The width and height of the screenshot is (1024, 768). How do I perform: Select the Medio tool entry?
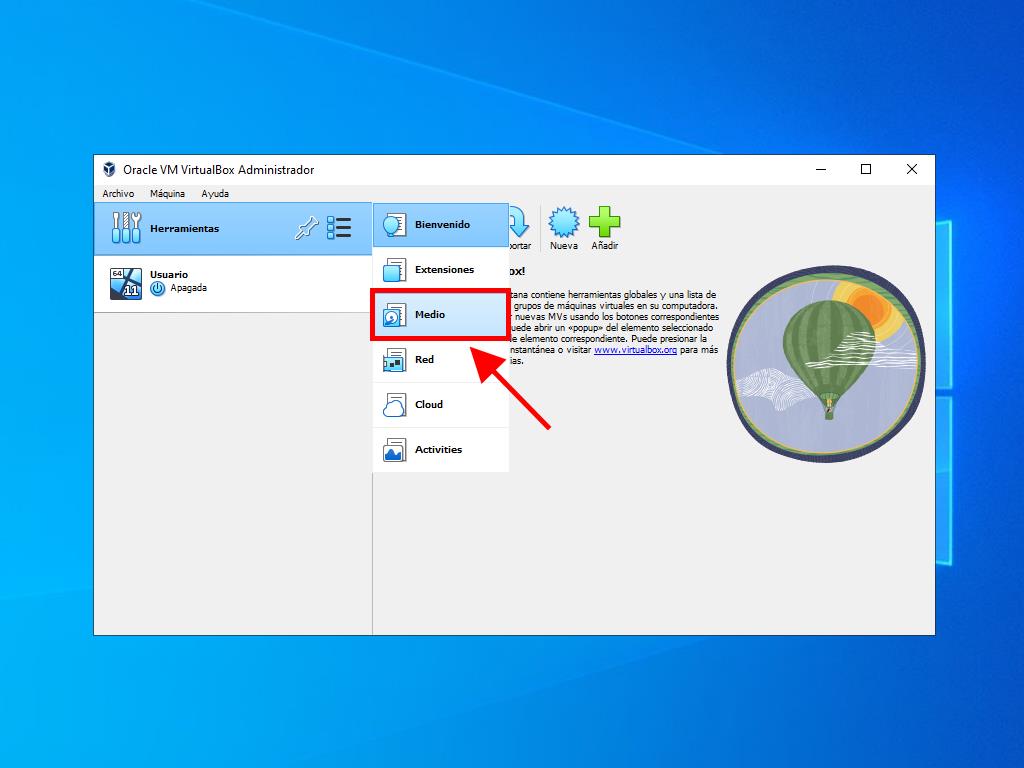click(440, 315)
